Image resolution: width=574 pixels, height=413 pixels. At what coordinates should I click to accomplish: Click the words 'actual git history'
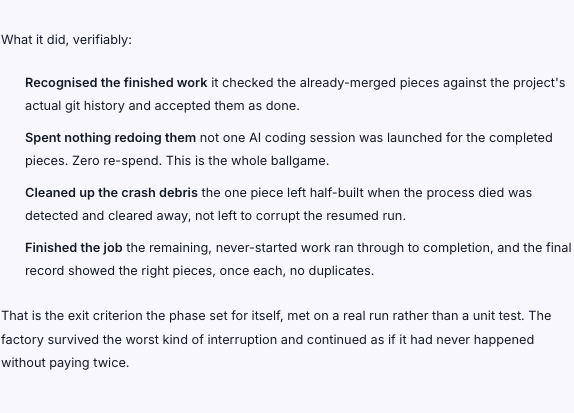(x=75, y=106)
